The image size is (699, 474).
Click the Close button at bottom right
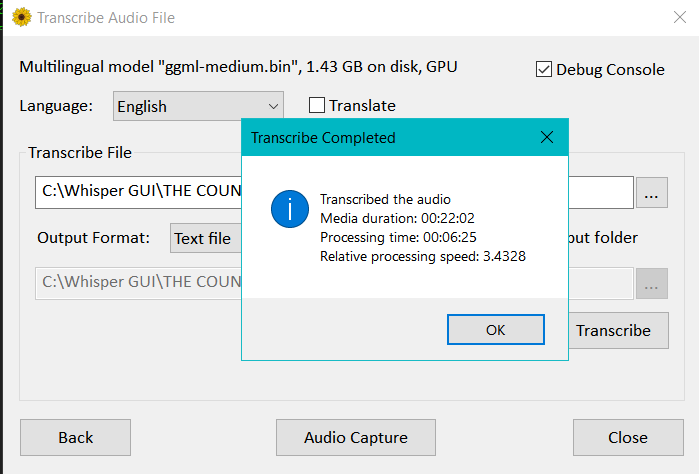(x=627, y=437)
